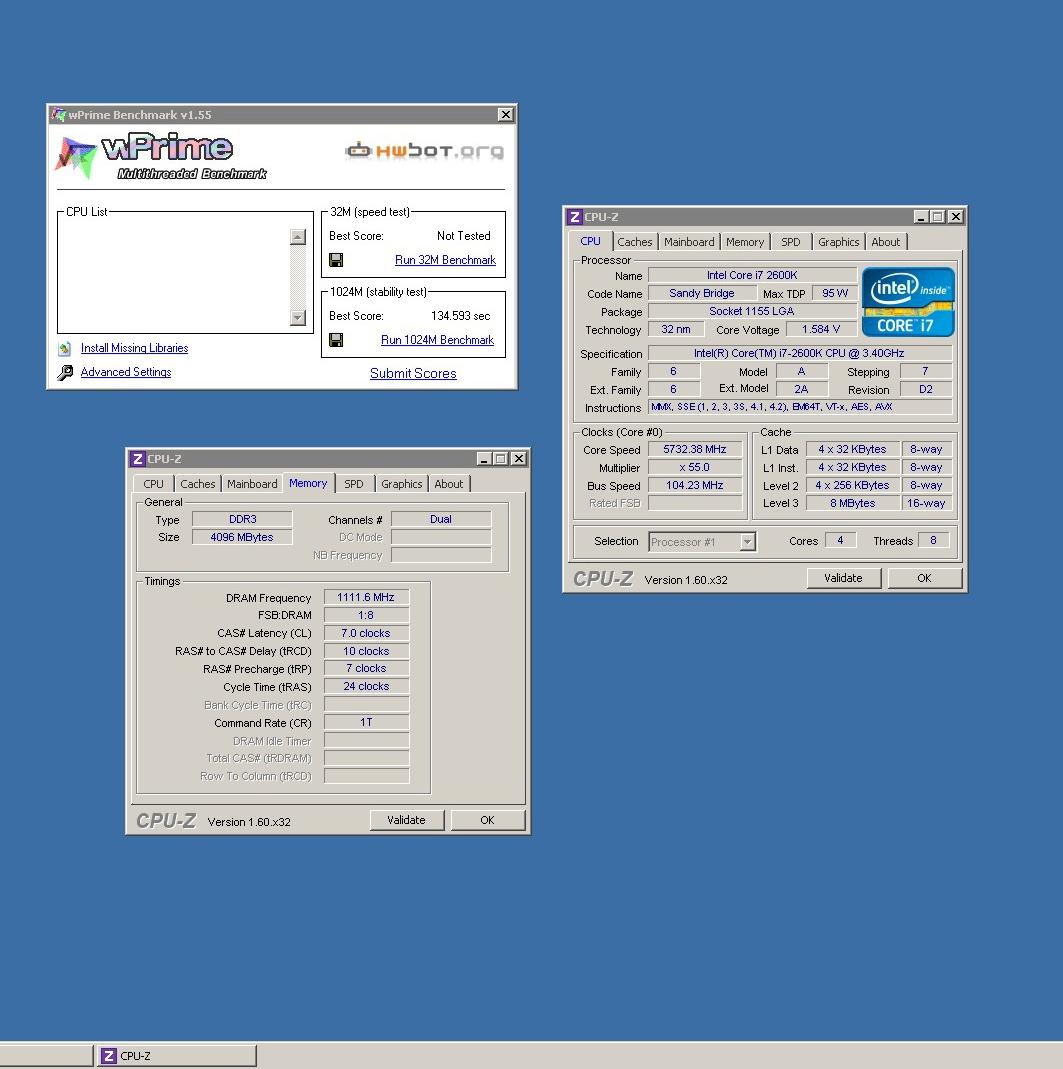The height and width of the screenshot is (1069, 1063).
Task: Click the Sandy Bridge code name field
Action: click(702, 293)
